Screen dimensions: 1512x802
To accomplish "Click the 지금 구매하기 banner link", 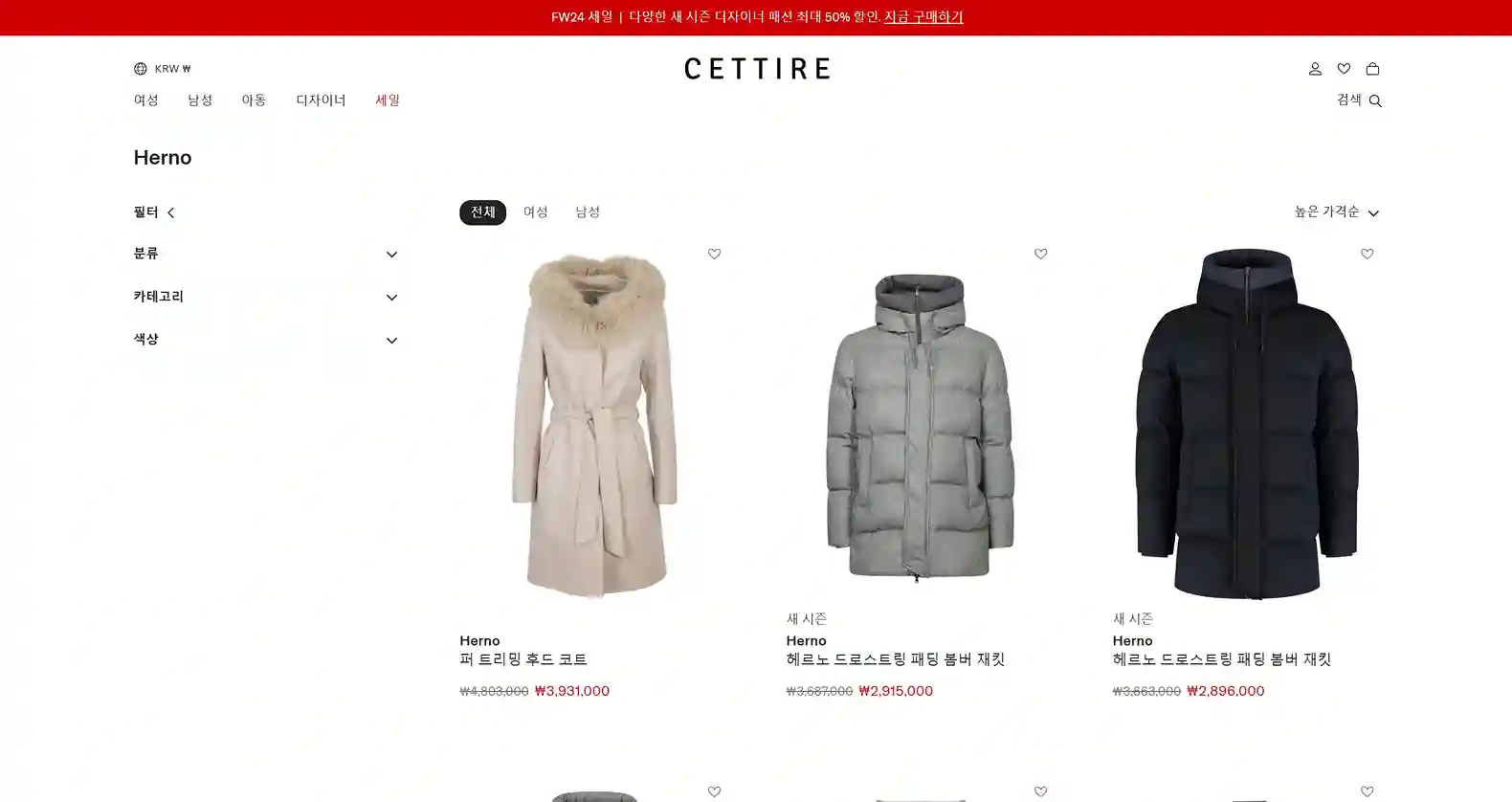I will (923, 17).
